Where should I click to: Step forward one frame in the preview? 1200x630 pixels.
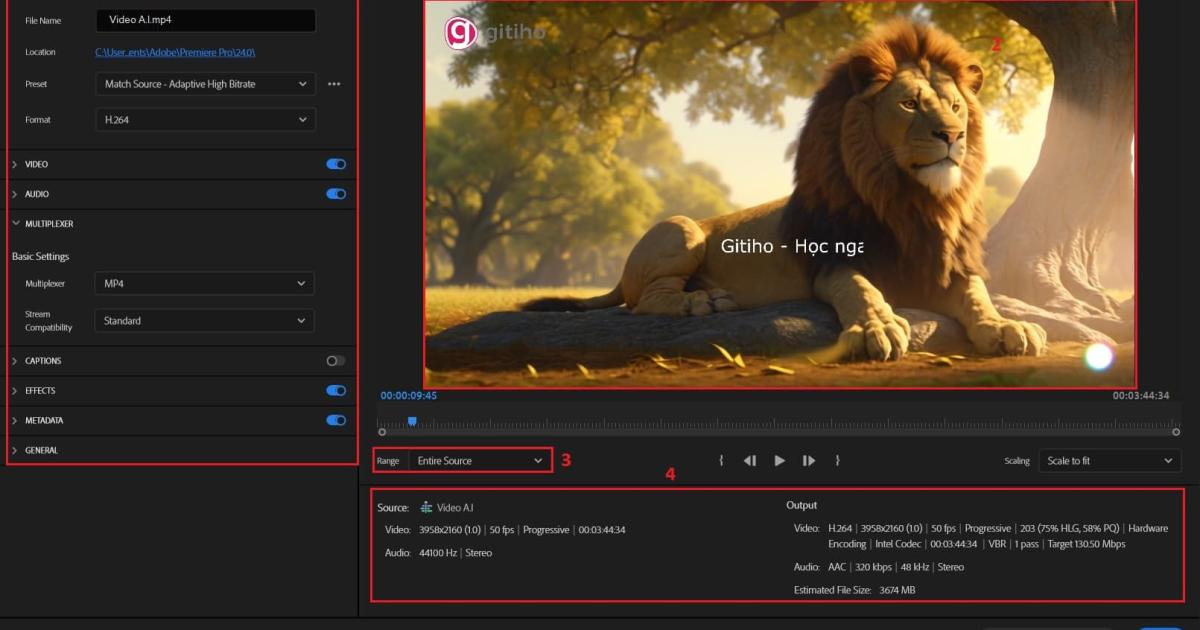pos(808,460)
